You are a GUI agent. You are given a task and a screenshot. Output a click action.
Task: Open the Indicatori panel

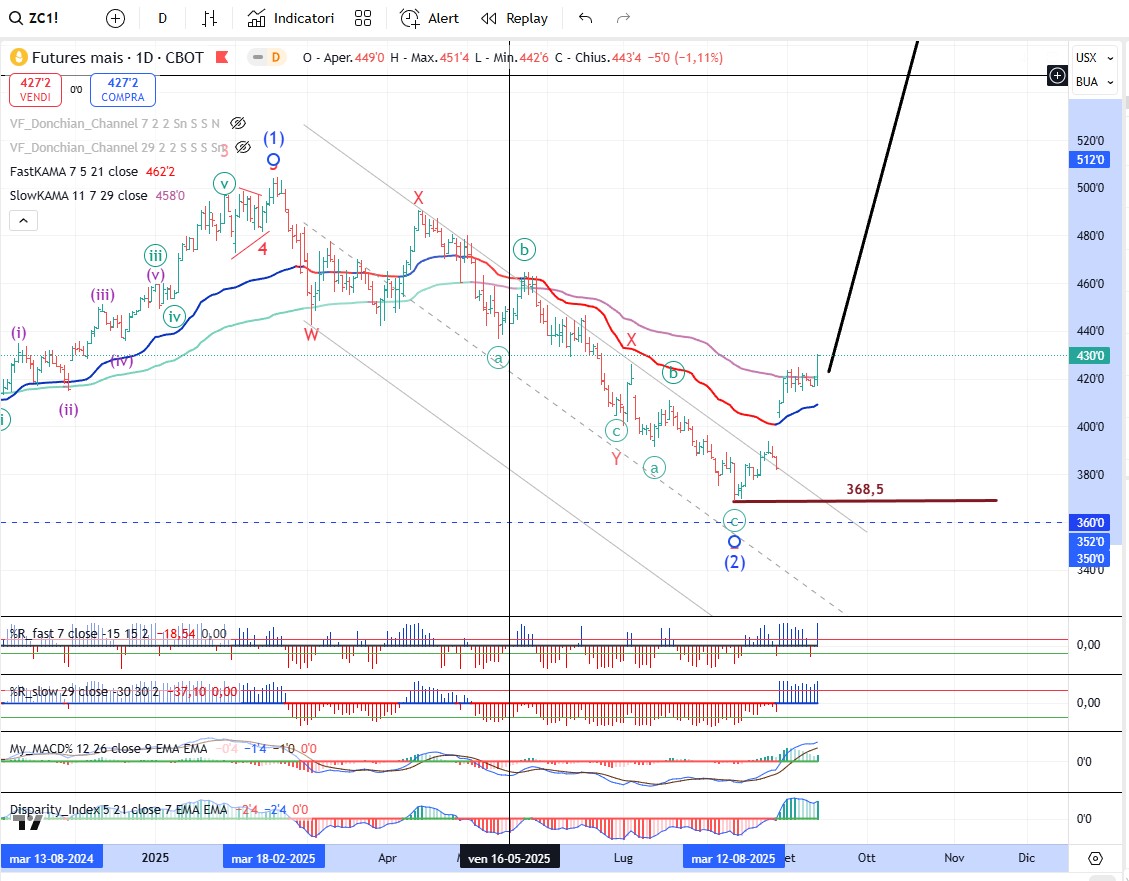(x=291, y=18)
